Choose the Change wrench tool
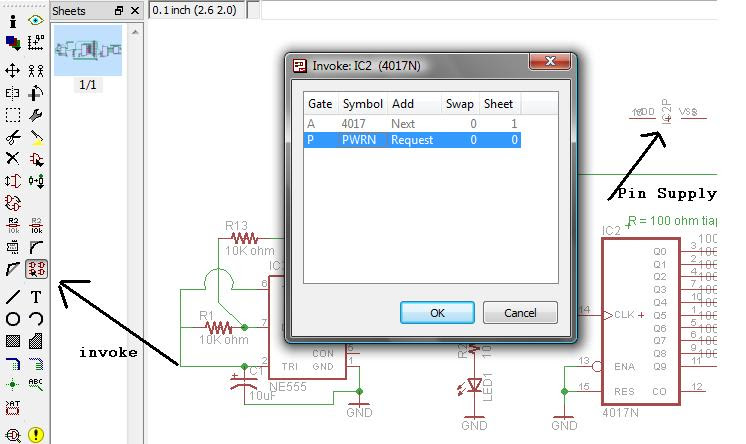This screenshot has width=746, height=444. 36,115
